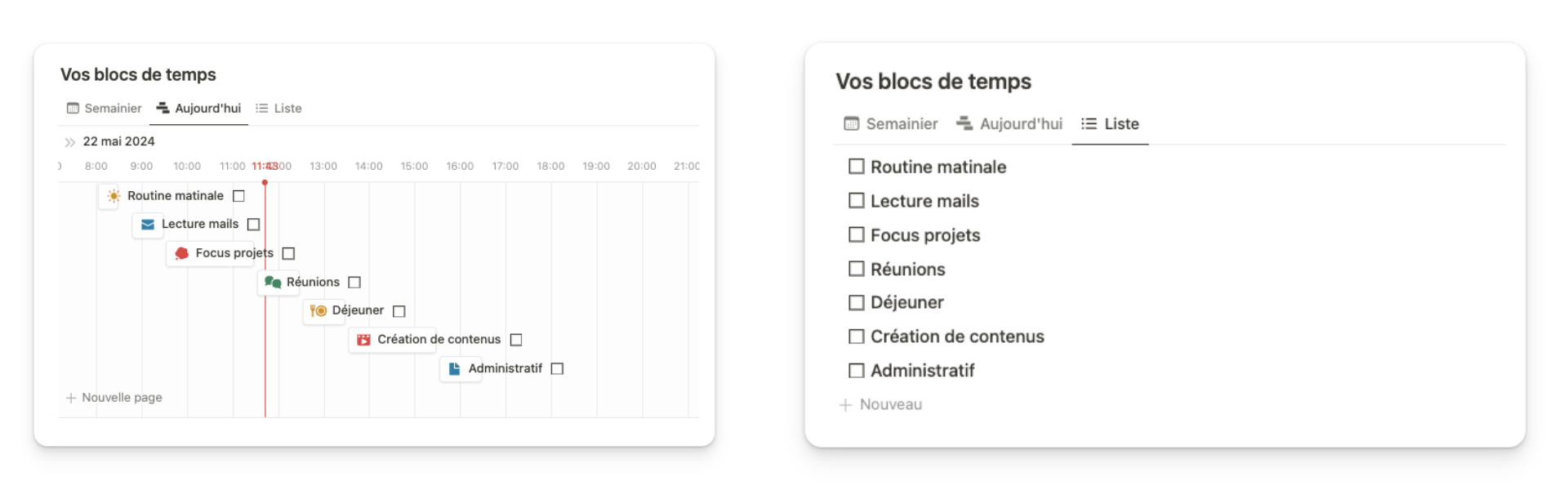Click the green chat bubbles Réunions icon
1568x490 pixels.
273,283
